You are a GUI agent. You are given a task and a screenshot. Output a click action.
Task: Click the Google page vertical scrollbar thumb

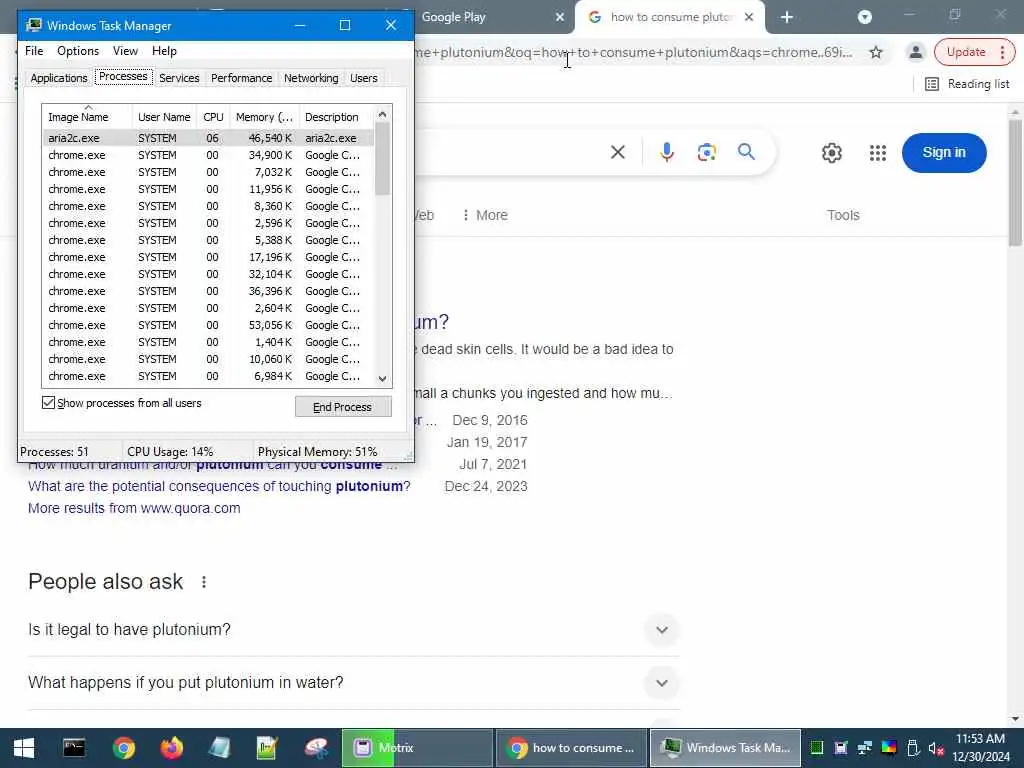1016,184
